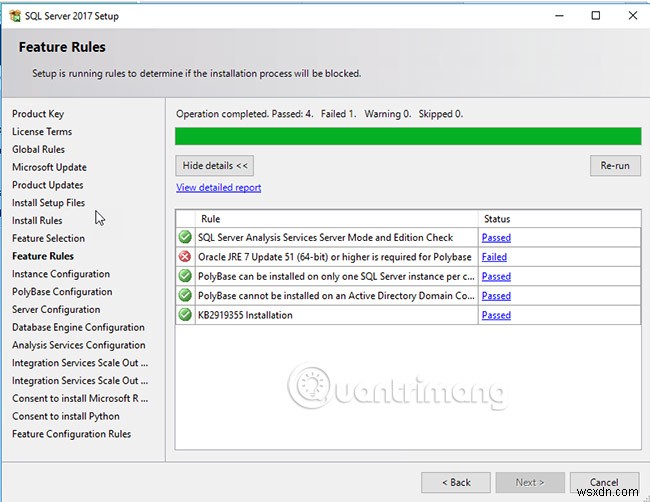Close the SQL Server 2017 Setup window
The image size is (650, 502).
[633, 16]
